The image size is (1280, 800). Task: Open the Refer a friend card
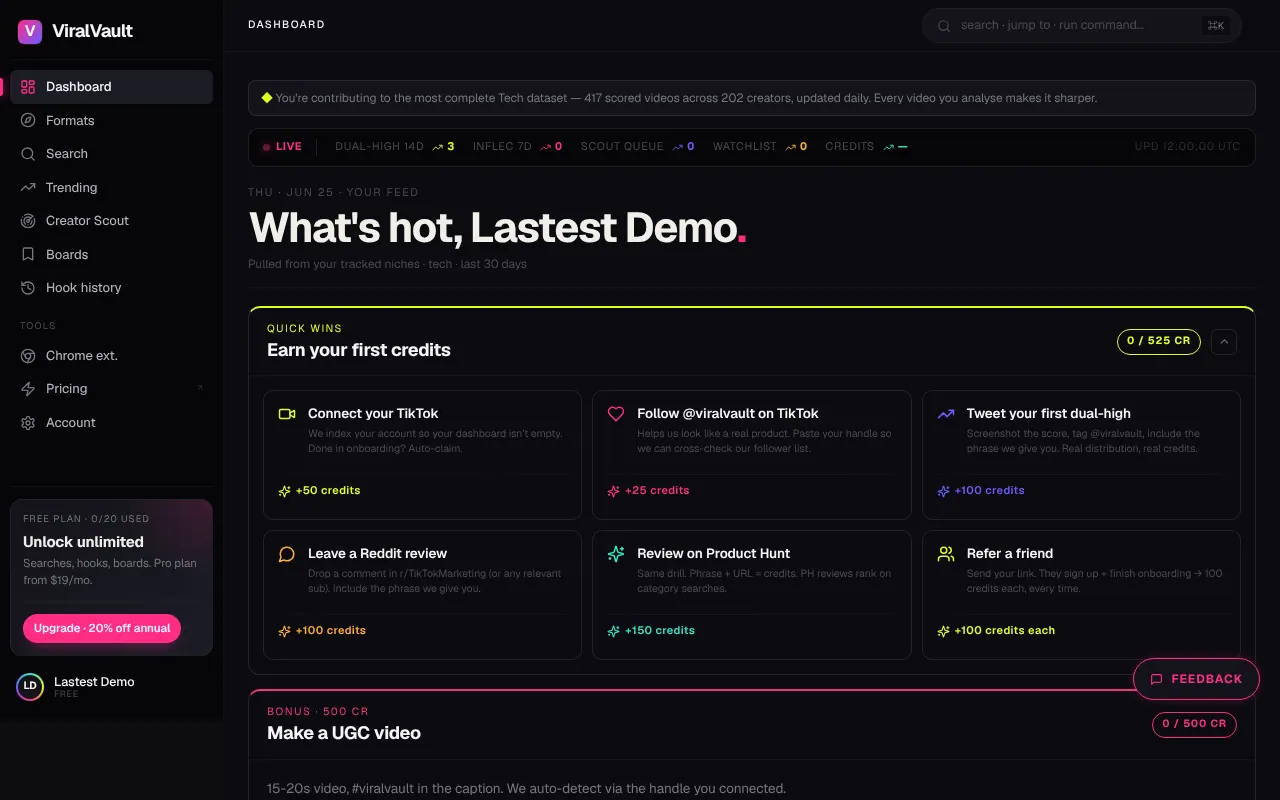coord(1081,595)
